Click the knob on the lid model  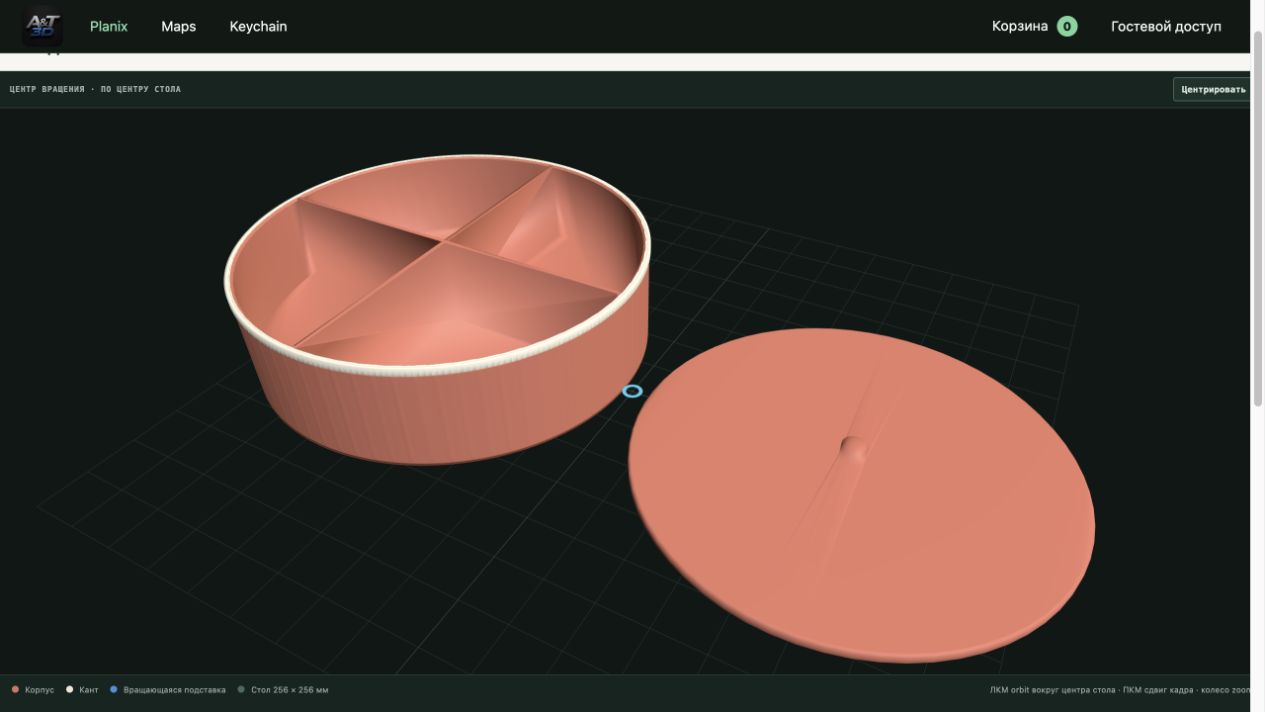(x=853, y=446)
